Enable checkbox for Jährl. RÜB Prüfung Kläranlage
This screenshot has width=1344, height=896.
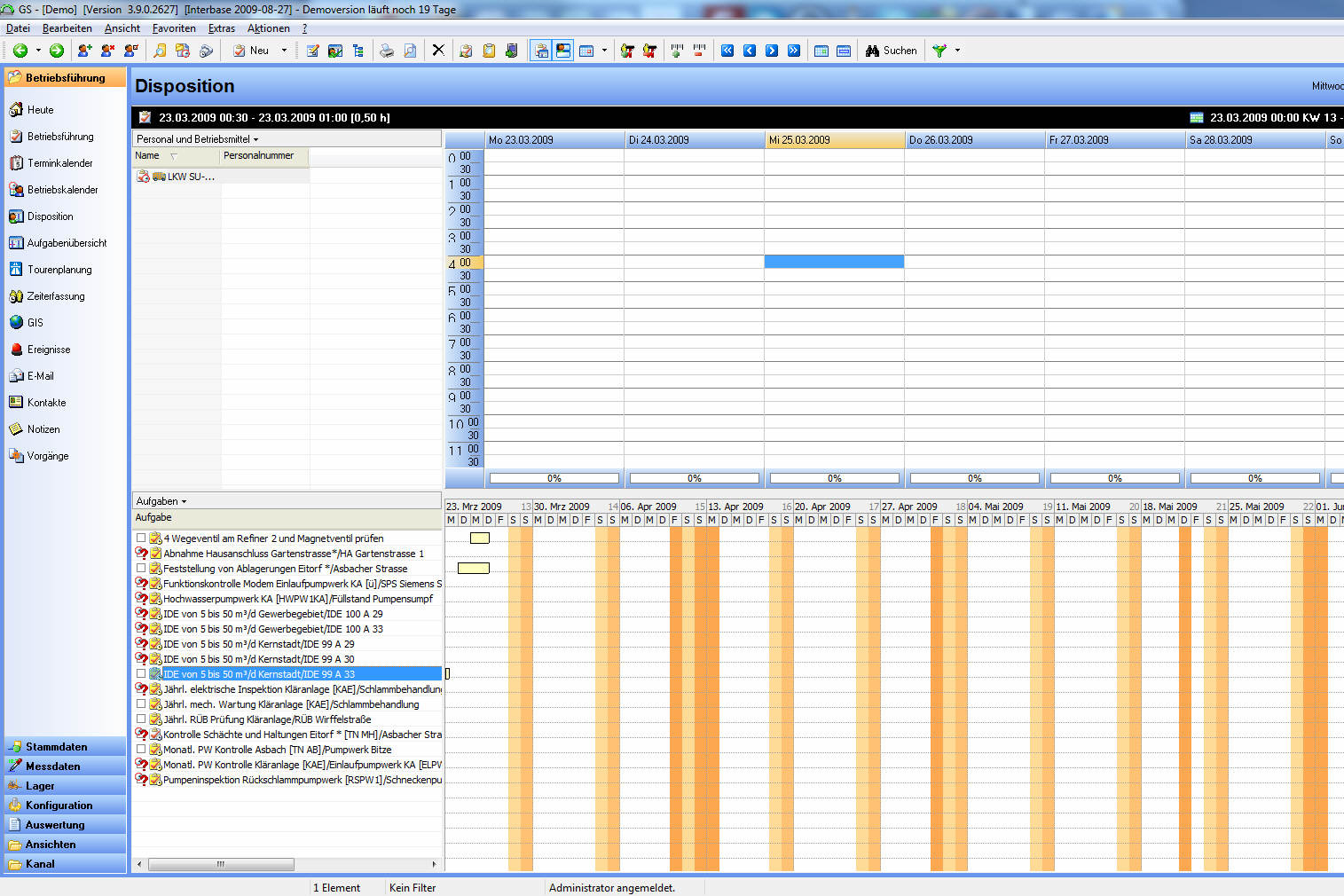pos(141,719)
